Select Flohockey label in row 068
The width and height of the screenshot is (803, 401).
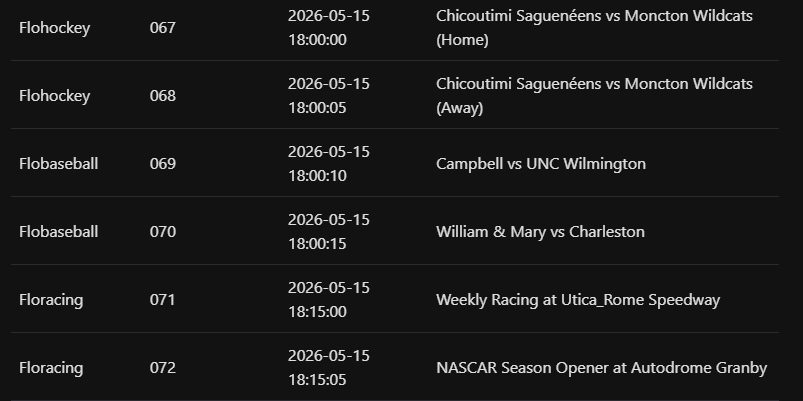pos(54,96)
